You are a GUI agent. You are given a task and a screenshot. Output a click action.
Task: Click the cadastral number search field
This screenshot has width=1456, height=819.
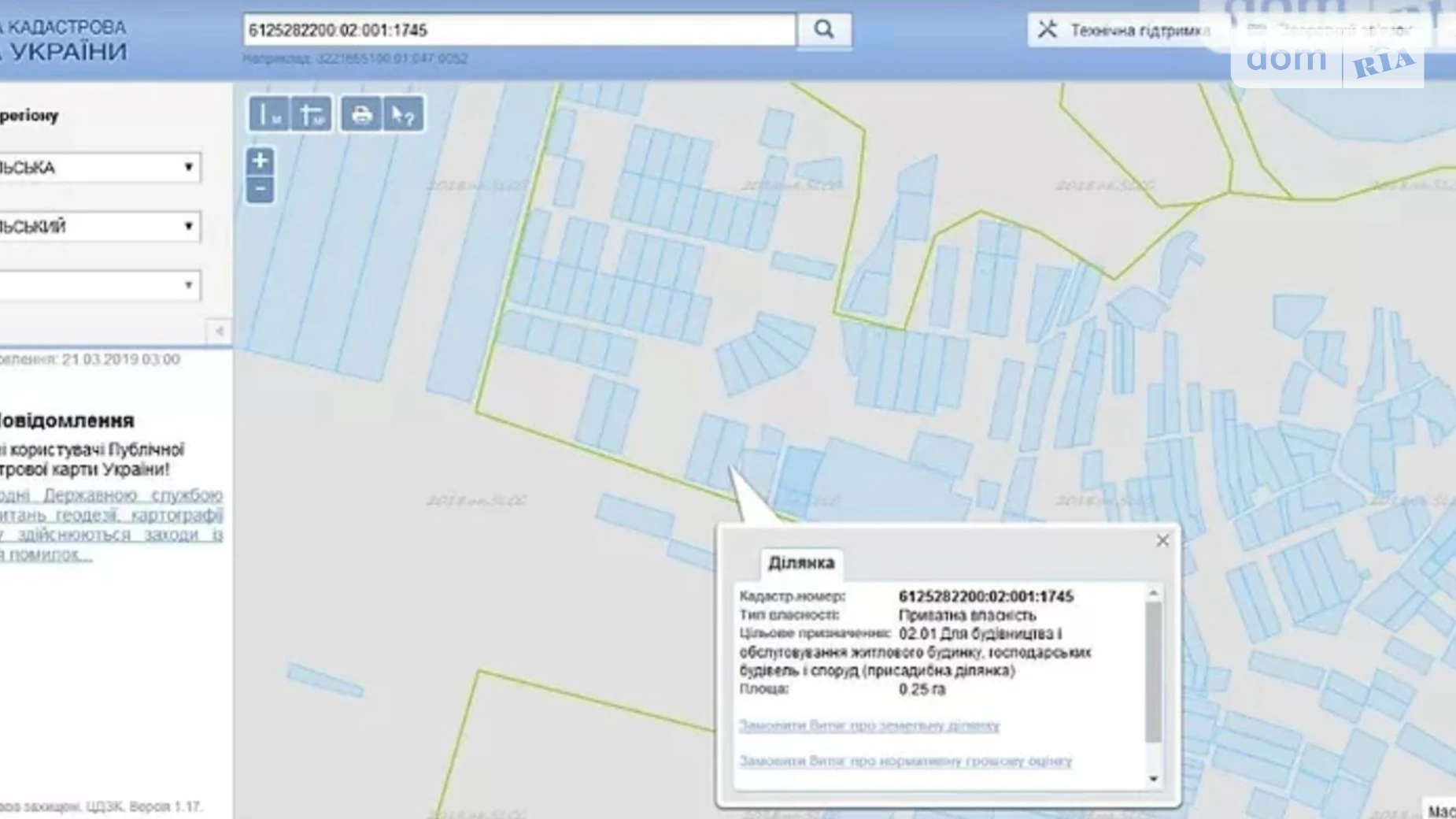coord(519,30)
